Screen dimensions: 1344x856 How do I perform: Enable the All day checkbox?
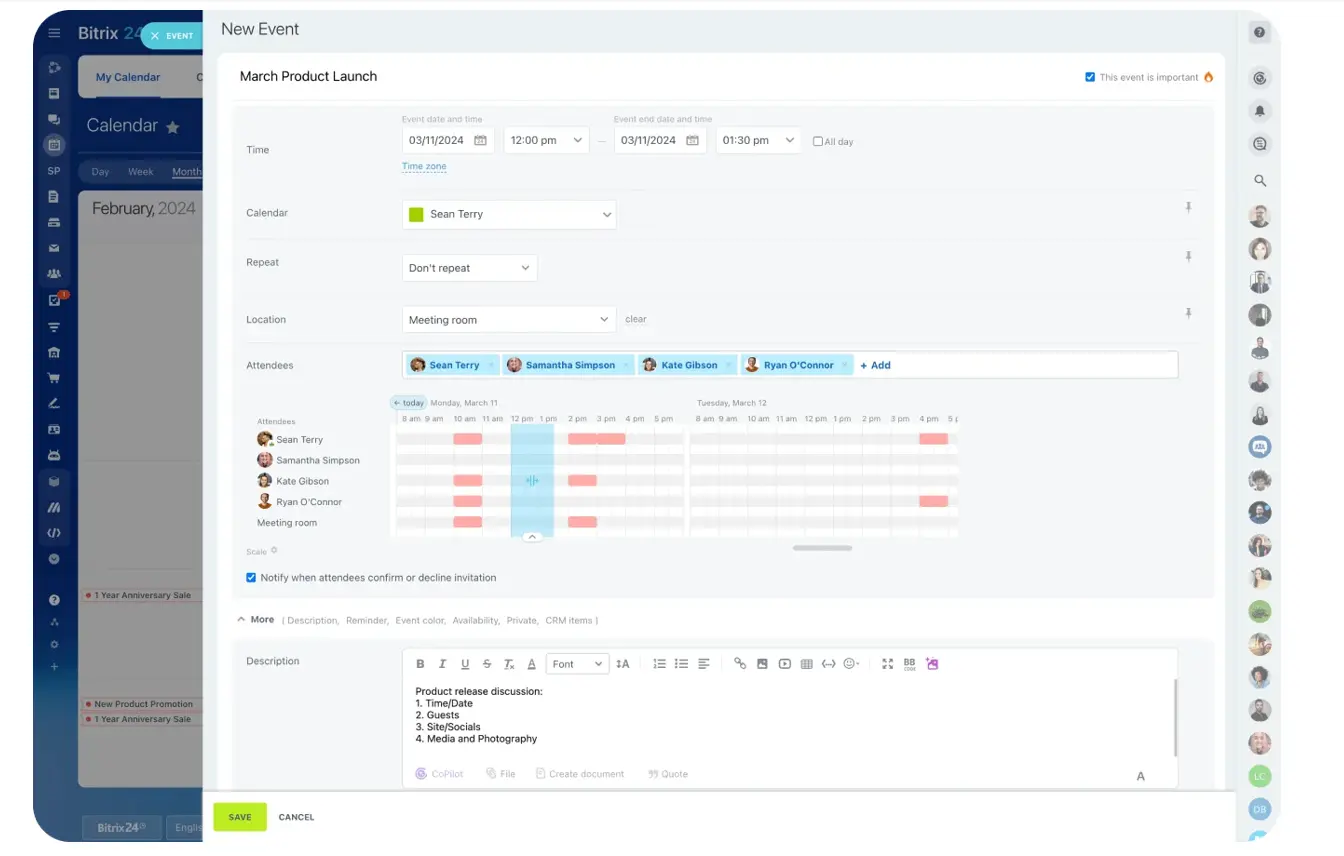tap(818, 142)
